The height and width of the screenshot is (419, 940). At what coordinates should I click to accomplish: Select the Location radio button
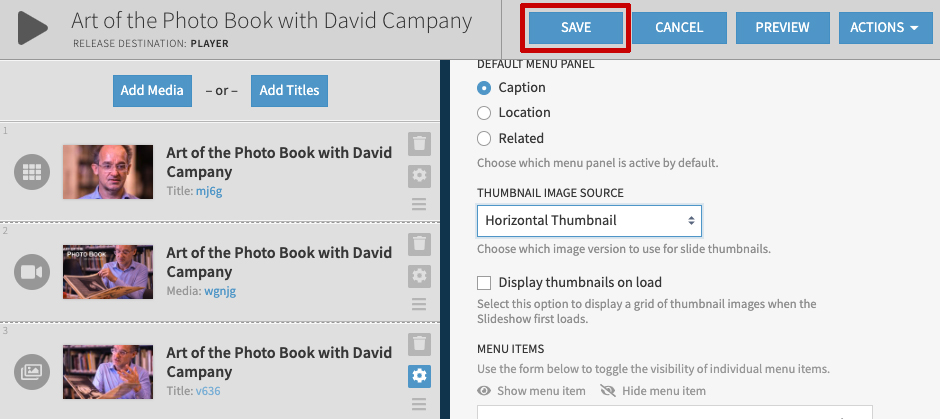(485, 113)
